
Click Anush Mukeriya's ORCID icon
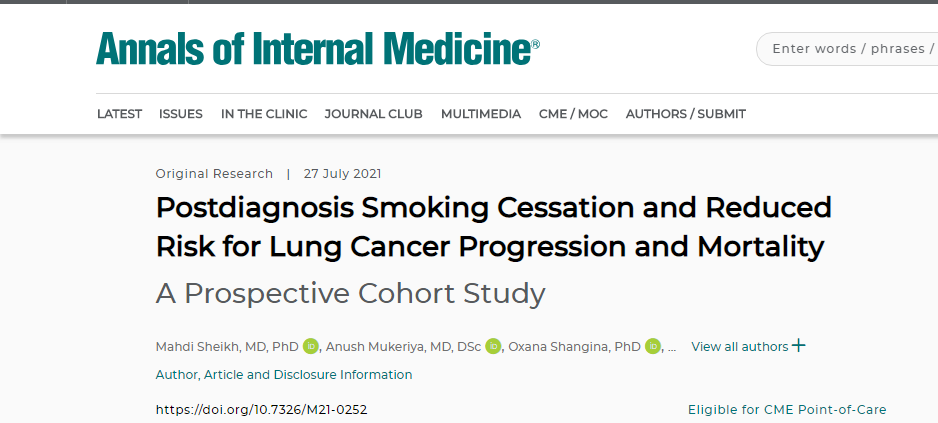click(x=493, y=347)
